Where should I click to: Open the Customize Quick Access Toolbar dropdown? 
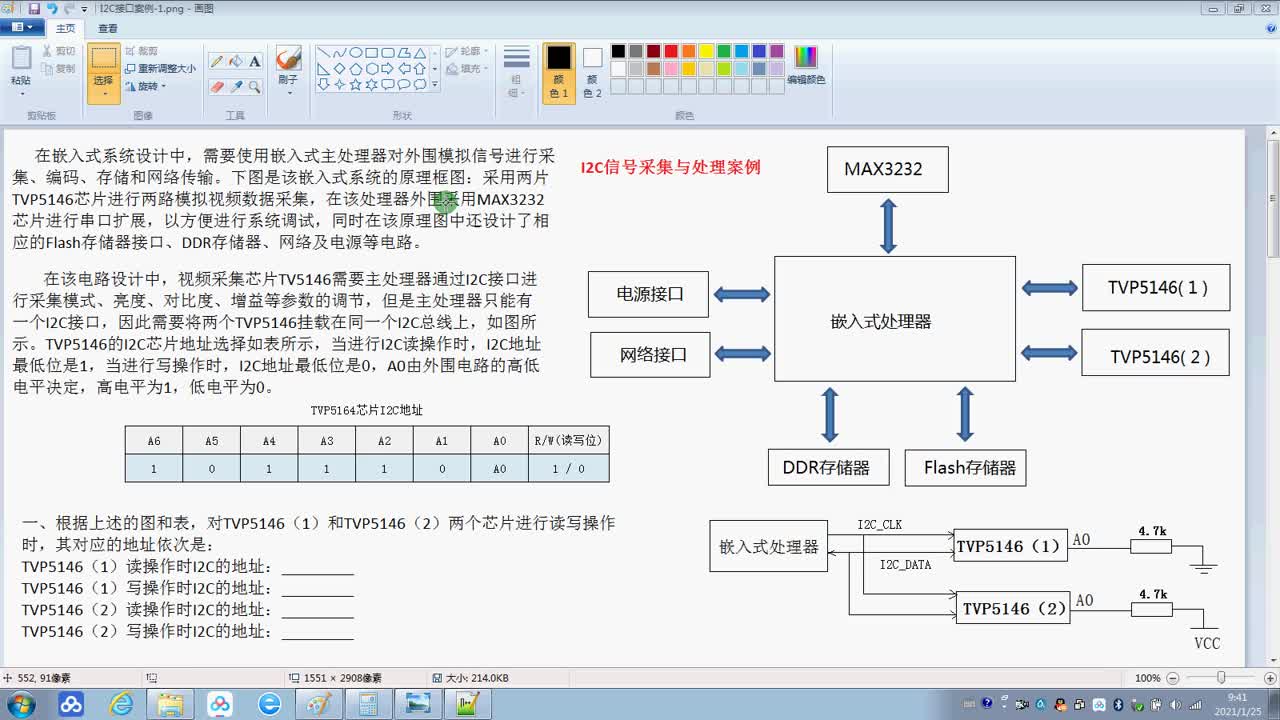[x=84, y=8]
